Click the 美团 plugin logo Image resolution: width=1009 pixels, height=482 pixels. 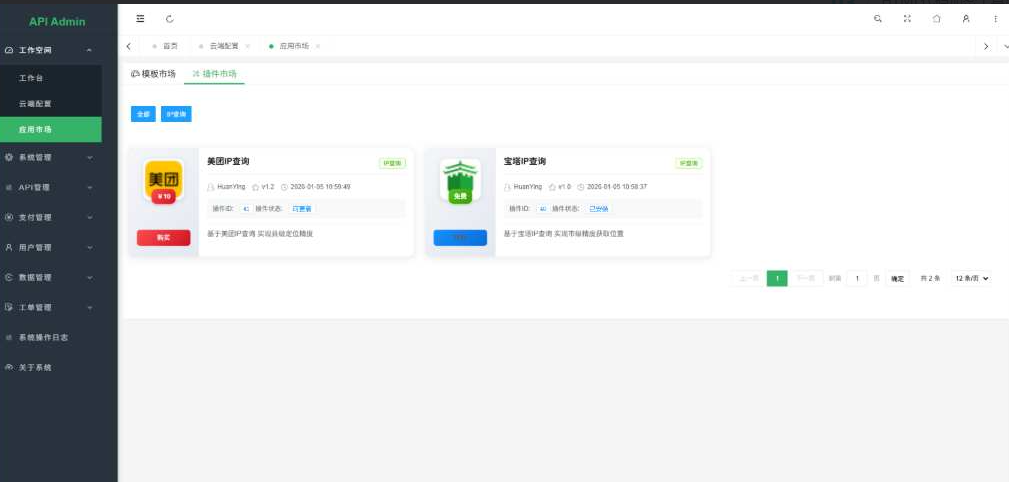point(163,179)
